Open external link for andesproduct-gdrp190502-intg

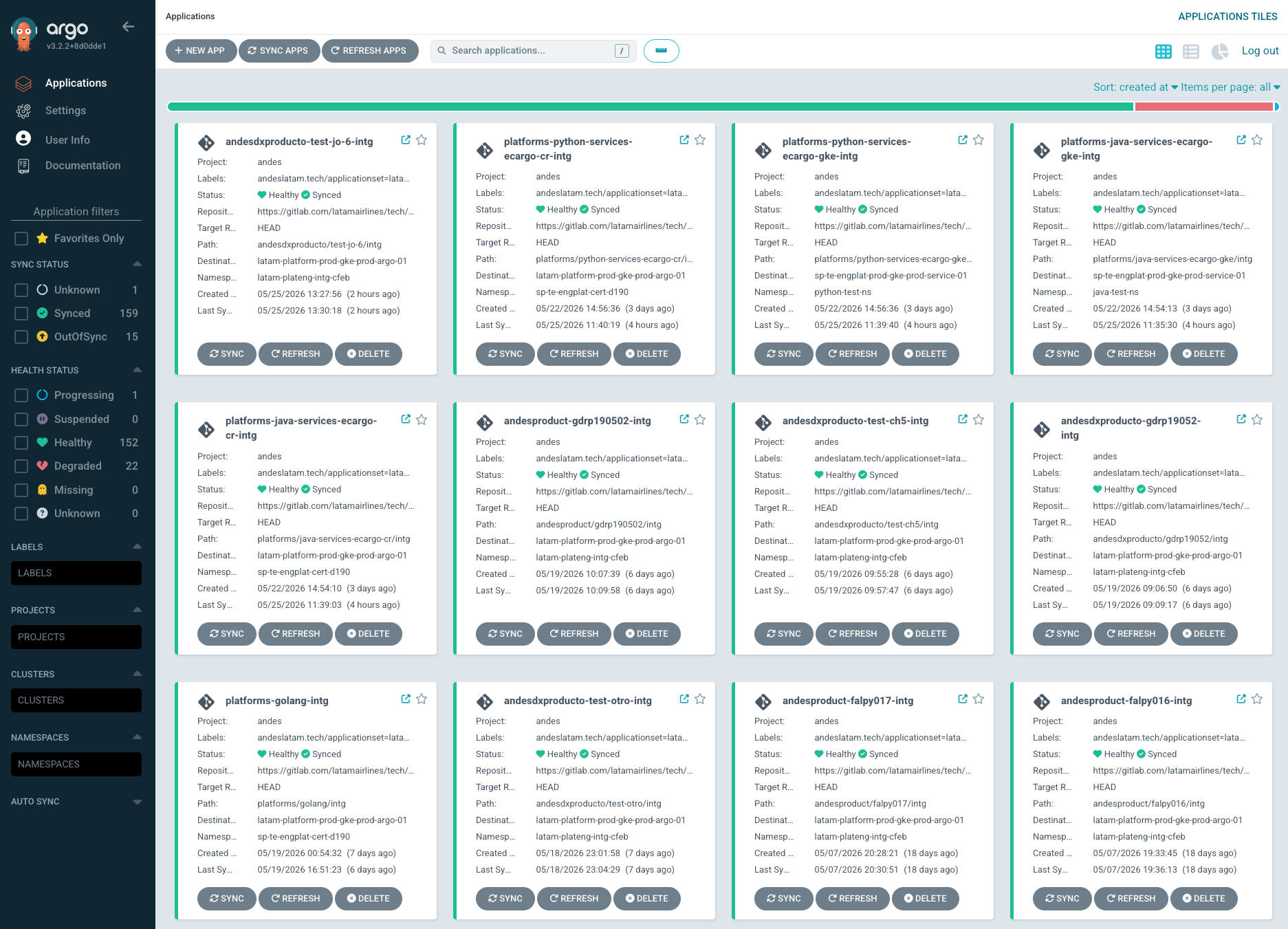684,419
